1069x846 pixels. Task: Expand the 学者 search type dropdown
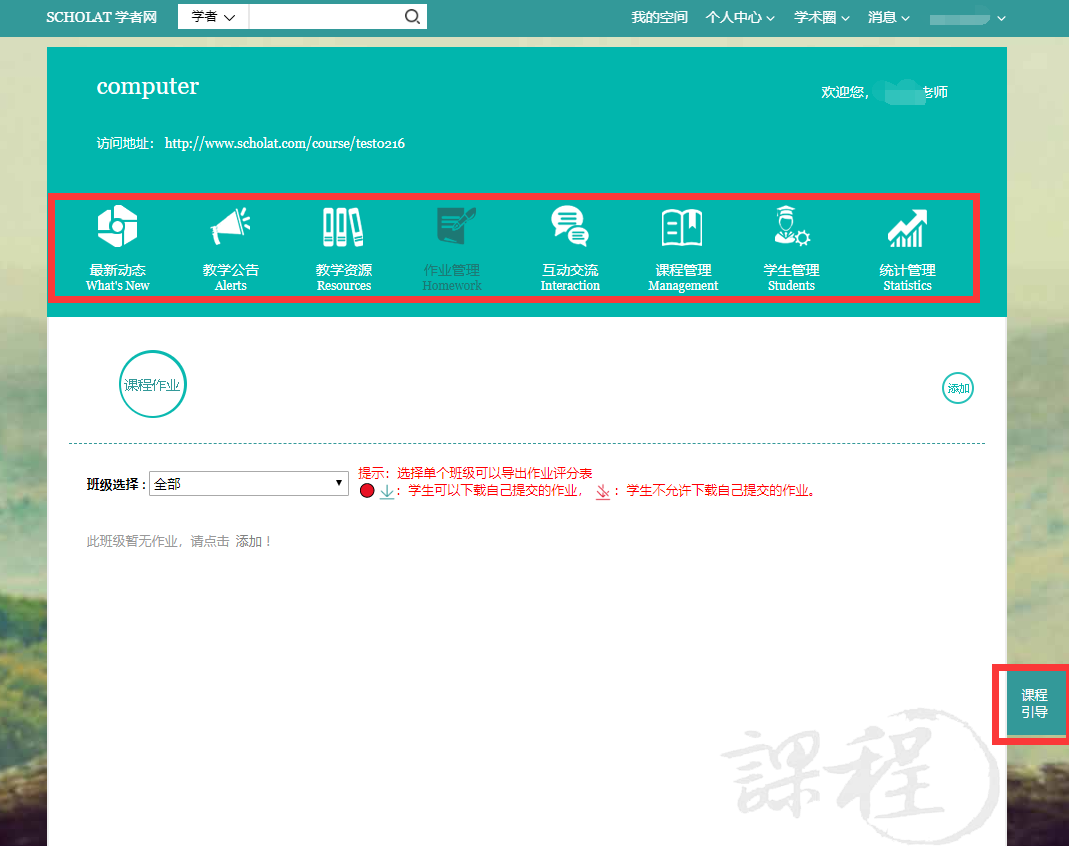[213, 17]
